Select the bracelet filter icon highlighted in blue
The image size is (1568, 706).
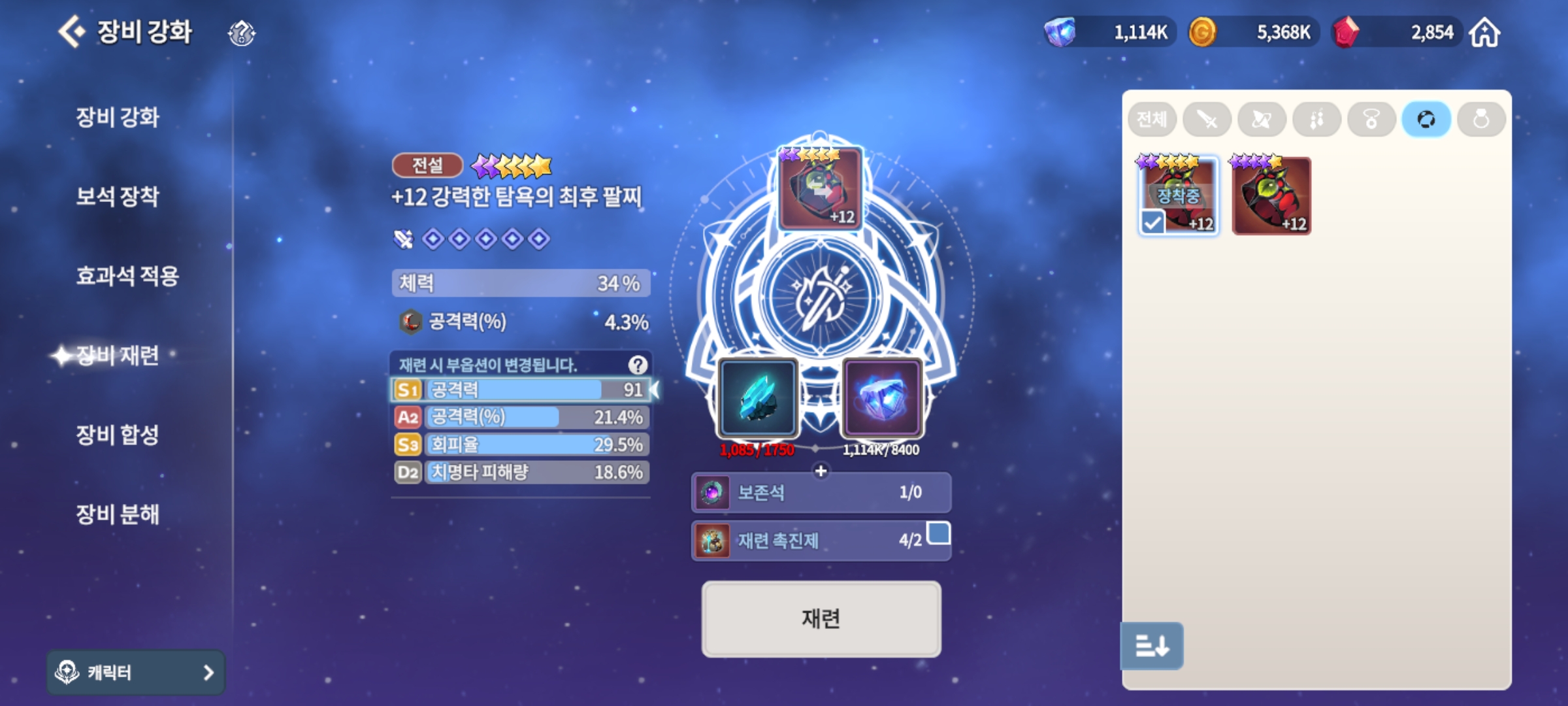[x=1426, y=120]
